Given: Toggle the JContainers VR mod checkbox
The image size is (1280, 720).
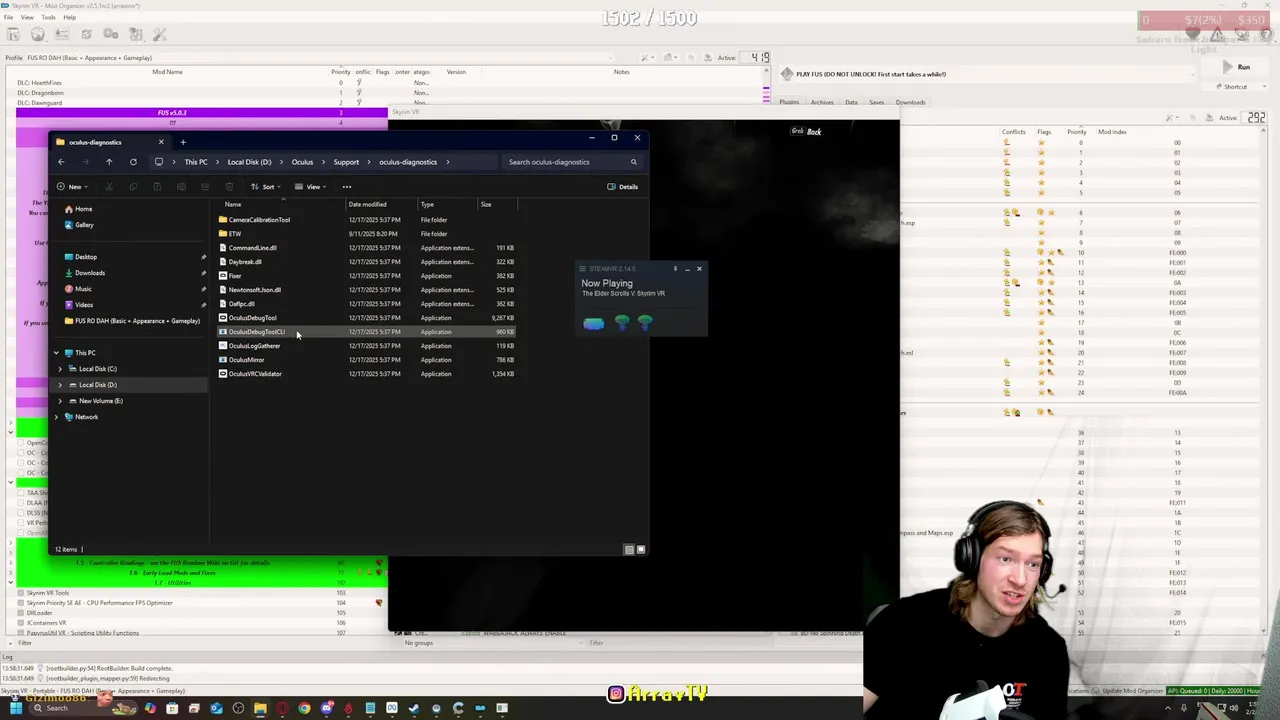Looking at the screenshot, I should coord(21,623).
